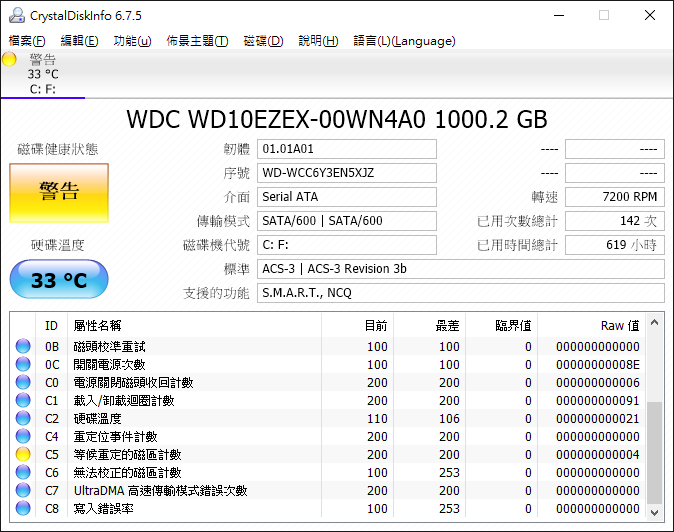Open the 磁碟(D) menu
The image size is (674, 532).
pyautogui.click(x=263, y=41)
